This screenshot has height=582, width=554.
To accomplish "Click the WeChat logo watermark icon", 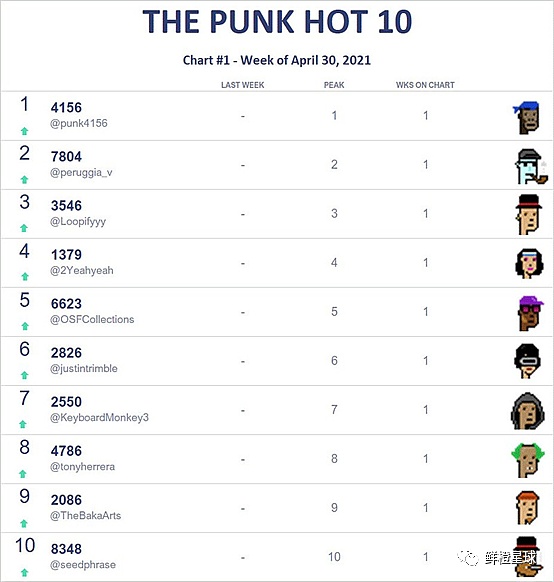I will [x=468, y=558].
